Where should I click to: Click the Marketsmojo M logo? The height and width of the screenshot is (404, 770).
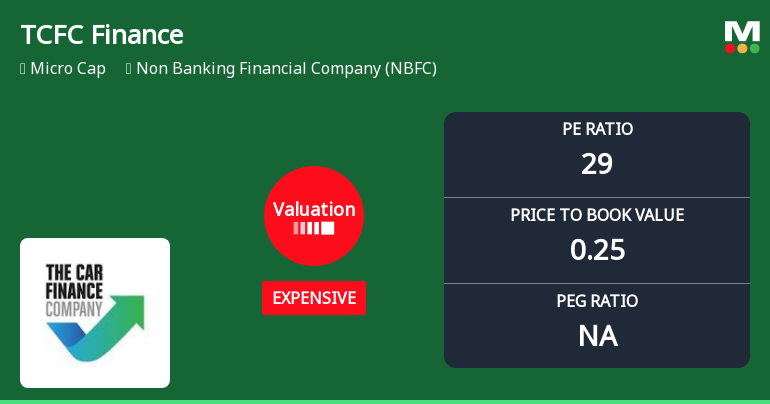point(742,31)
